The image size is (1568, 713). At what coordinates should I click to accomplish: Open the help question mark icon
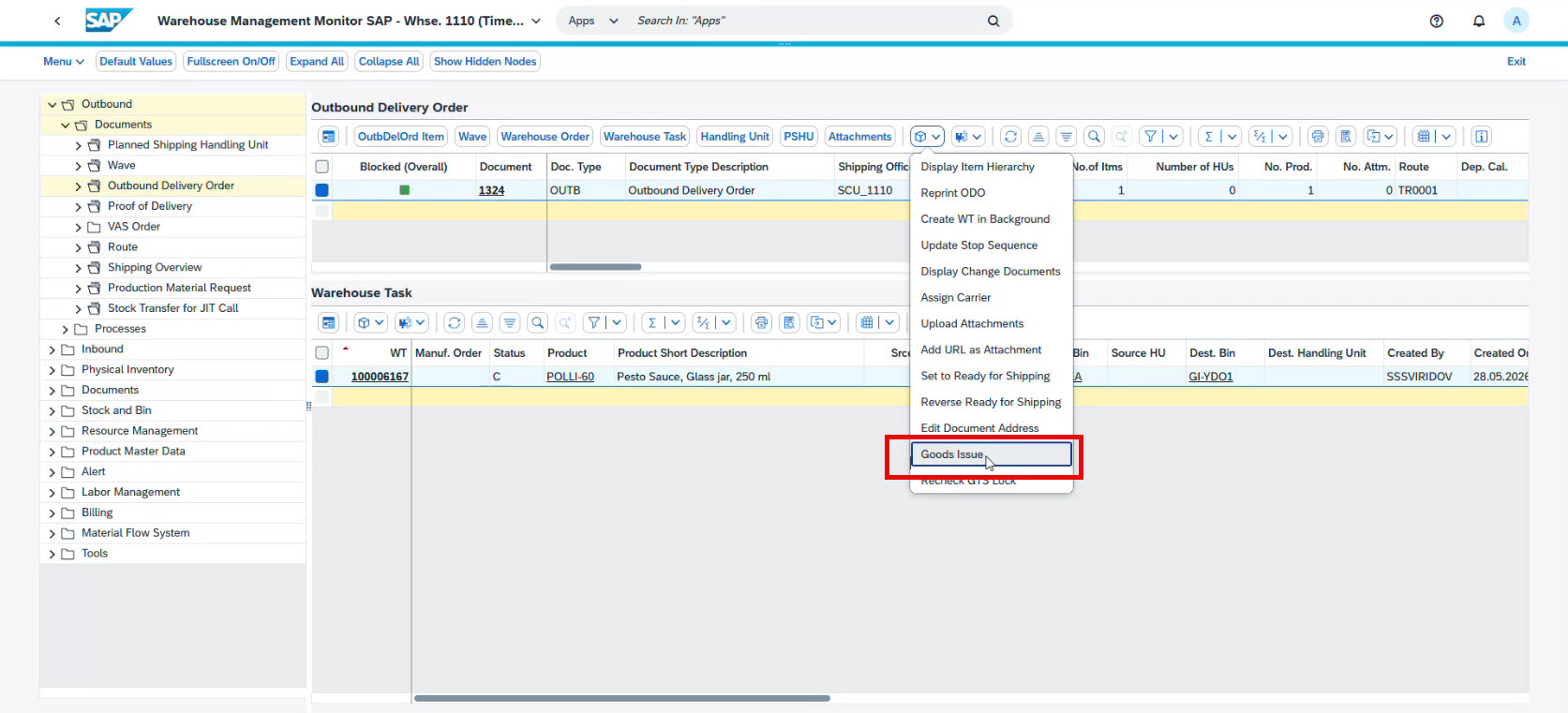pos(1437,21)
